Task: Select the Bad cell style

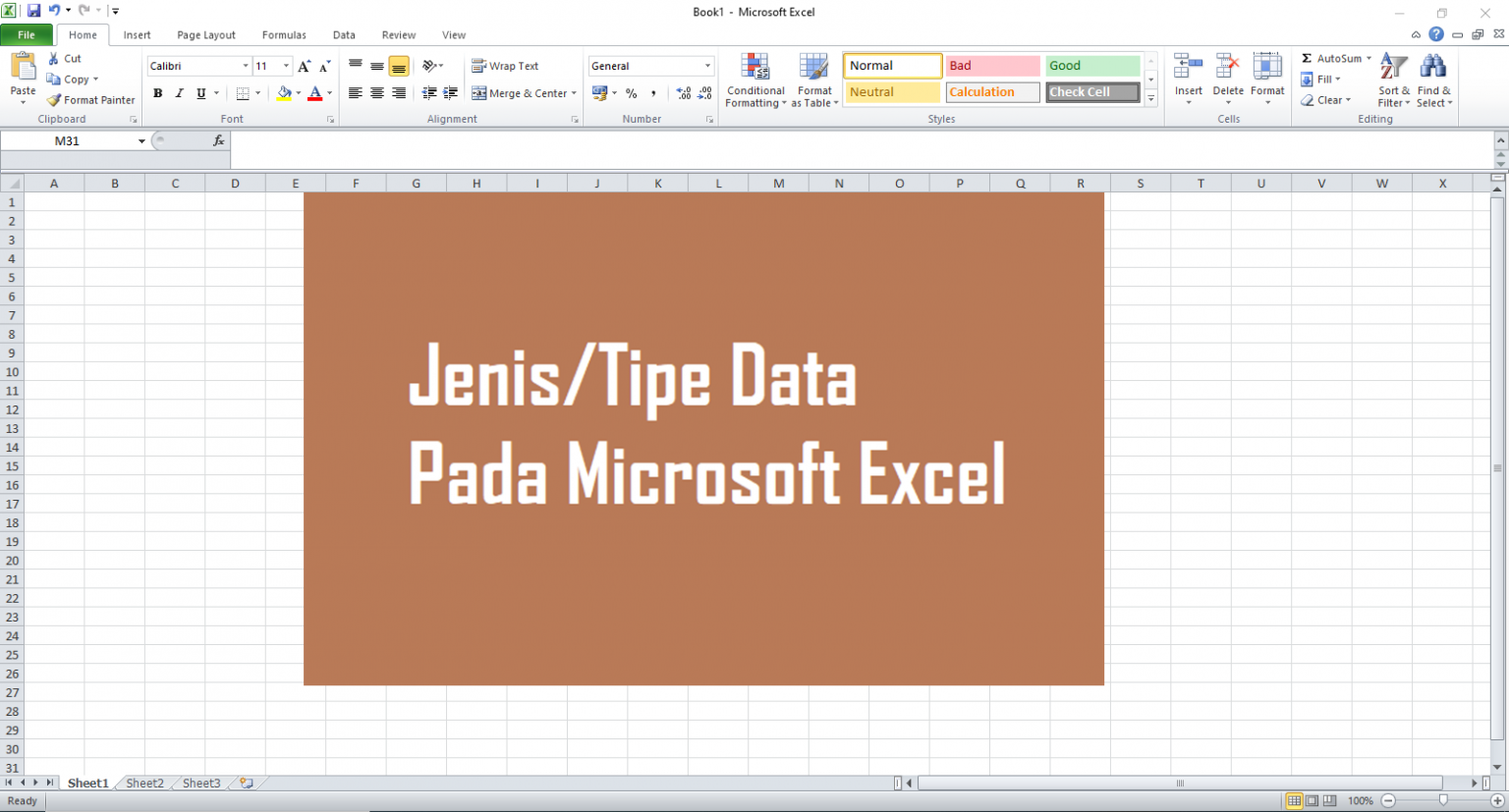Action: pos(991,65)
